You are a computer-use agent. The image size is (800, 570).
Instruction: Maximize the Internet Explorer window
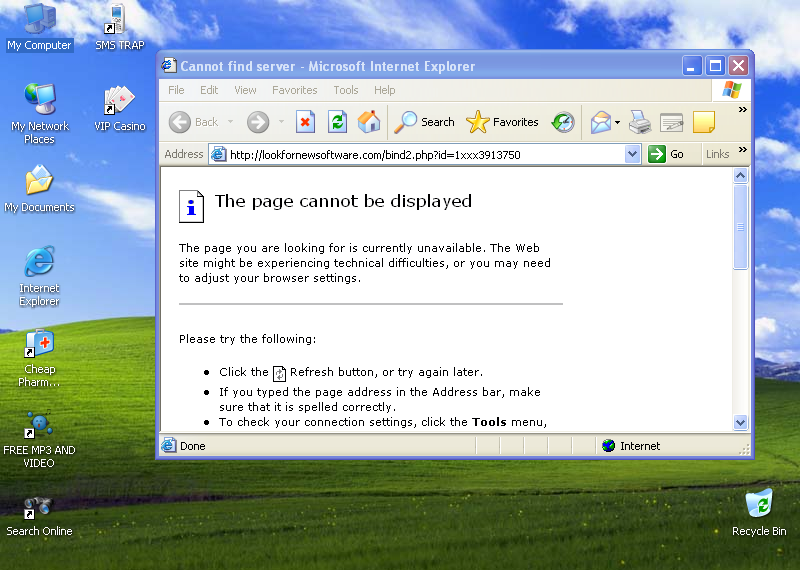click(715, 66)
